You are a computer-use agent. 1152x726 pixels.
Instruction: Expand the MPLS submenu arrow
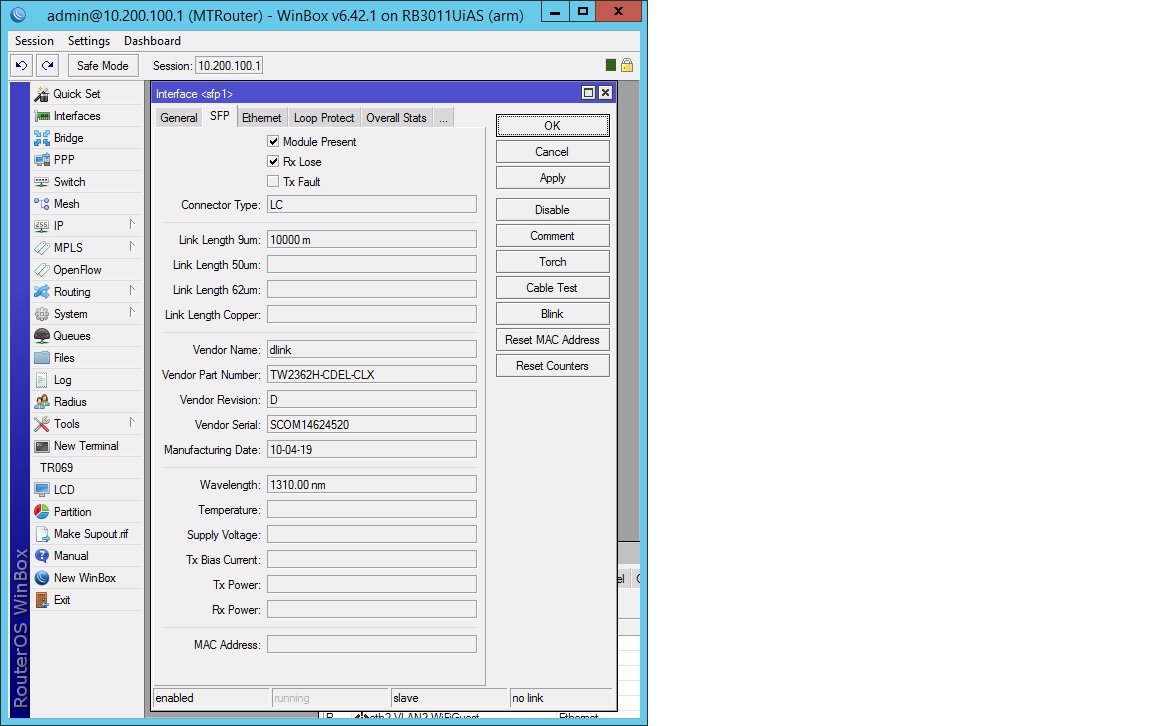132,246
